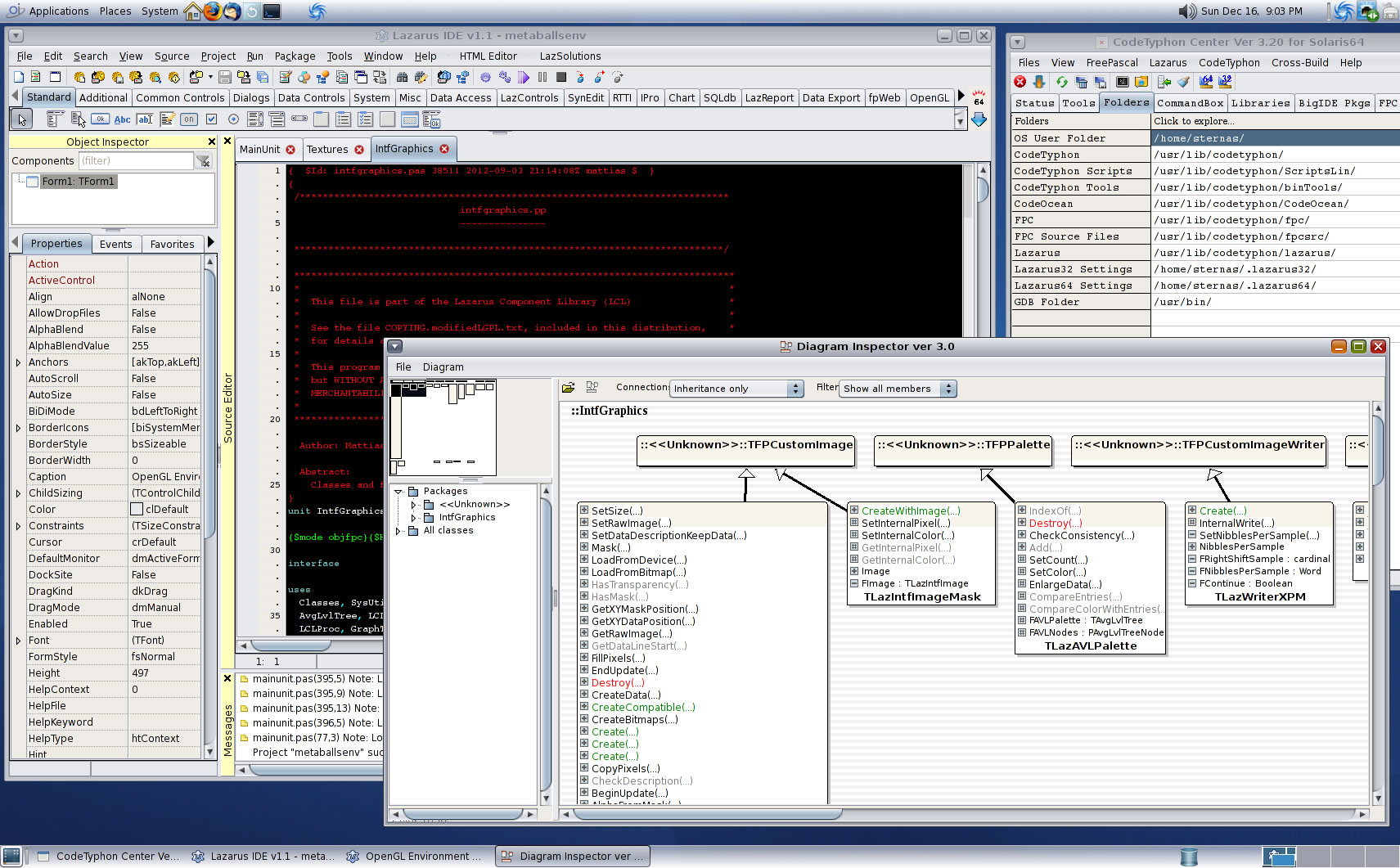The image size is (1400, 868).
Task: Click Stop icon in Lazarus toolbar
Action: click(561, 77)
